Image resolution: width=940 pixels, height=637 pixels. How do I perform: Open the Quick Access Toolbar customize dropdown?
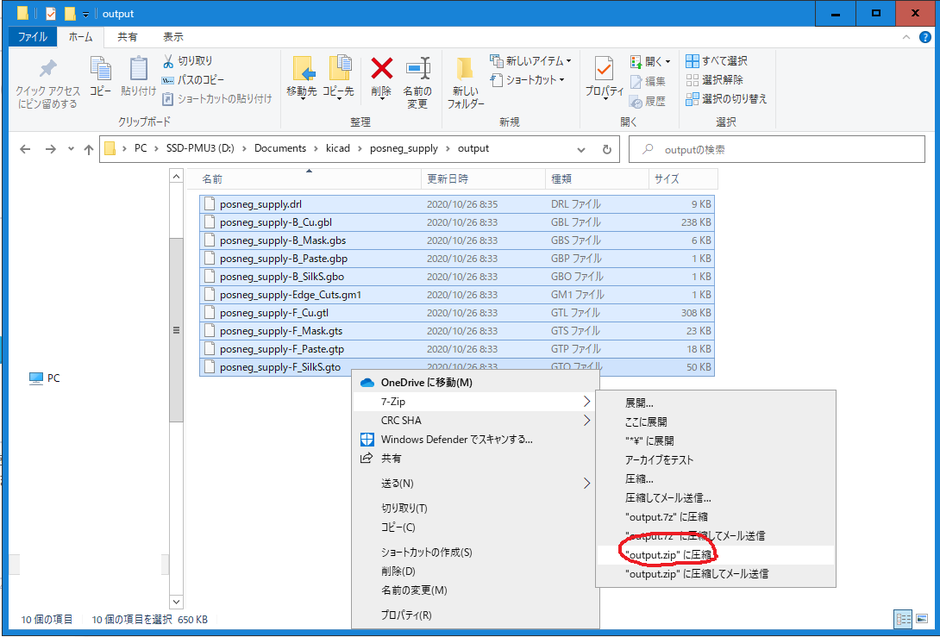tap(86, 14)
